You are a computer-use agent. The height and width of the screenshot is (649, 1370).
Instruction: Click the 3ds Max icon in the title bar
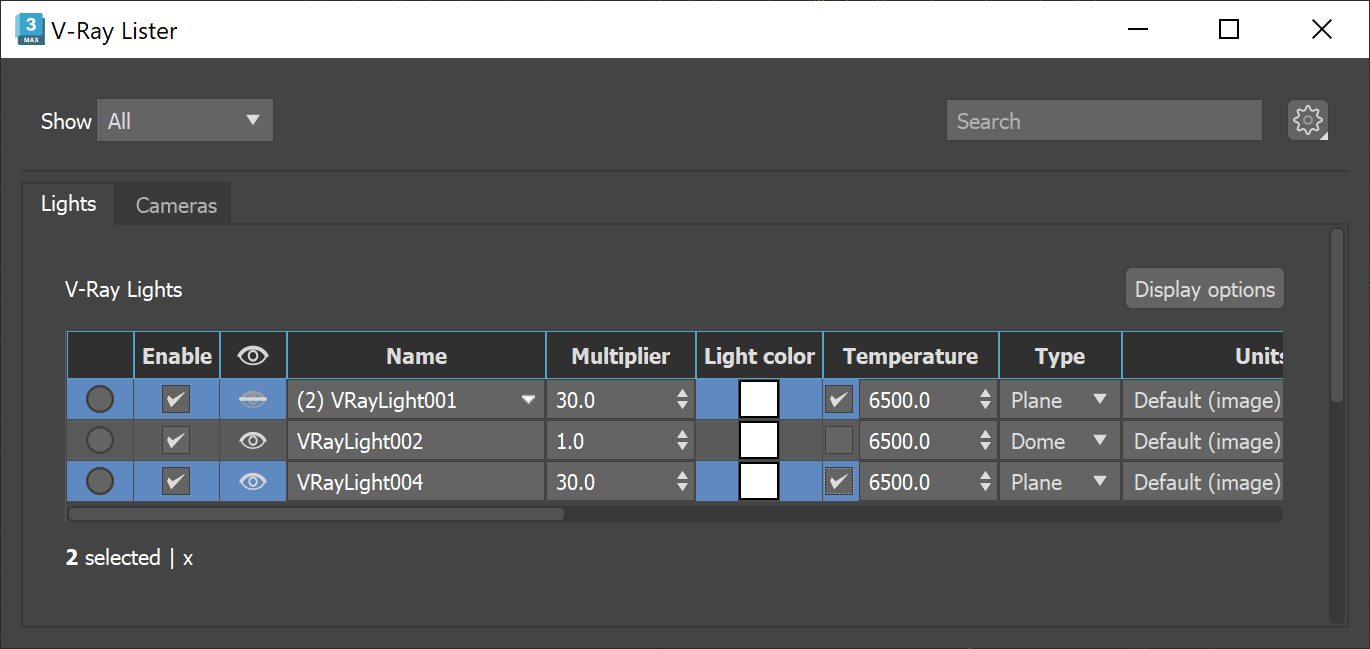click(29, 29)
